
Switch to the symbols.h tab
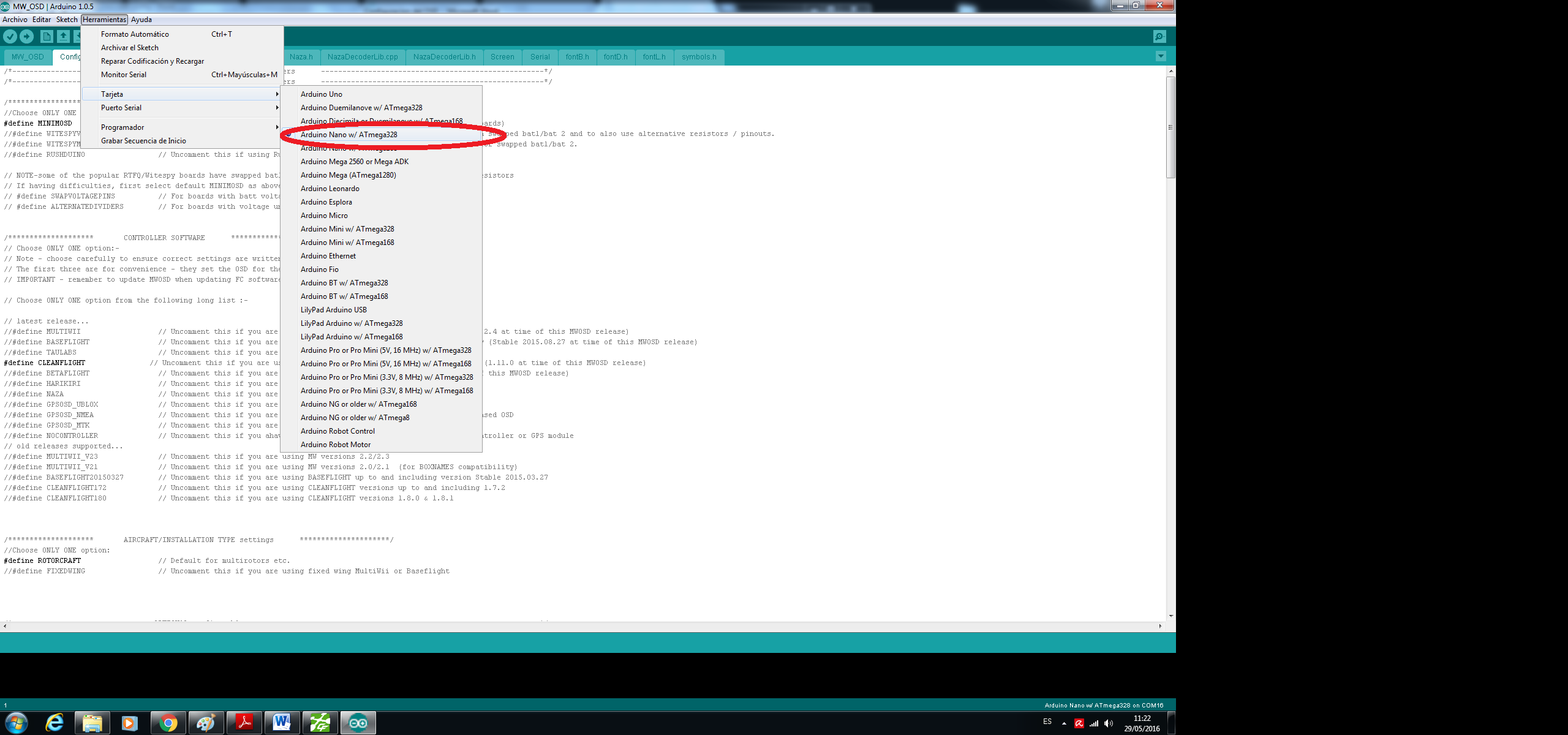click(699, 57)
